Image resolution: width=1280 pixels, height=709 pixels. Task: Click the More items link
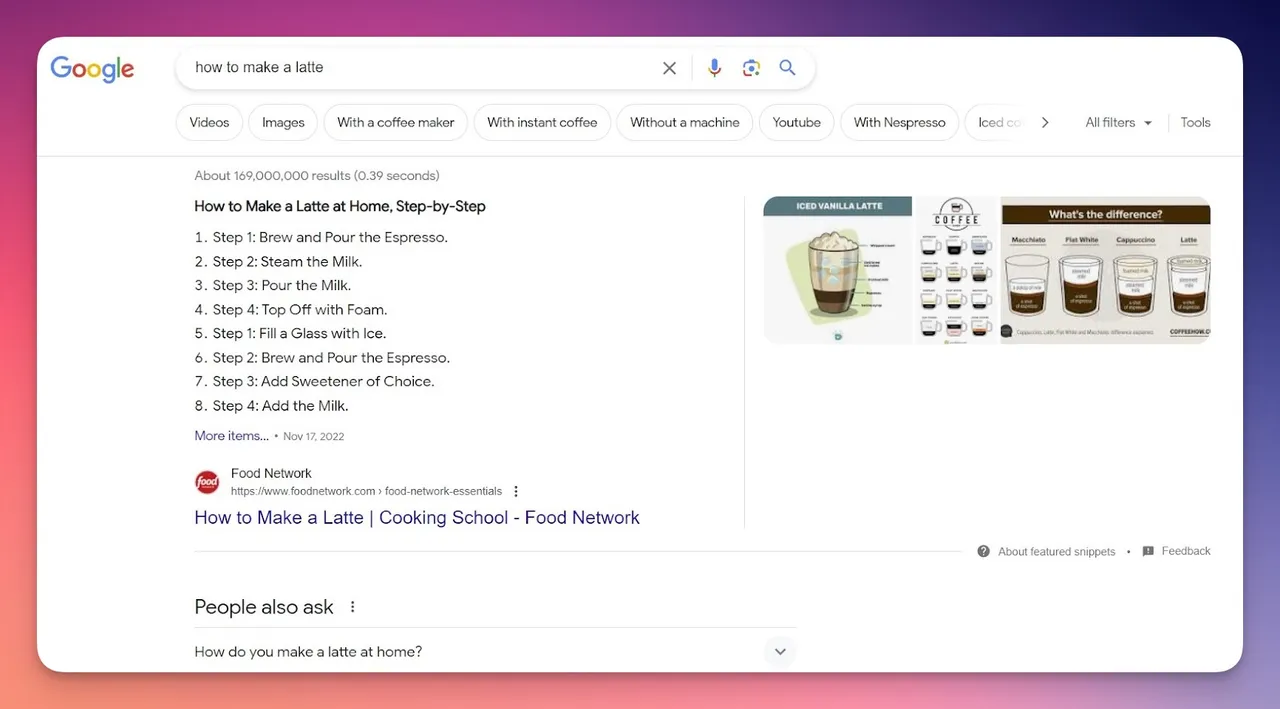click(x=231, y=436)
